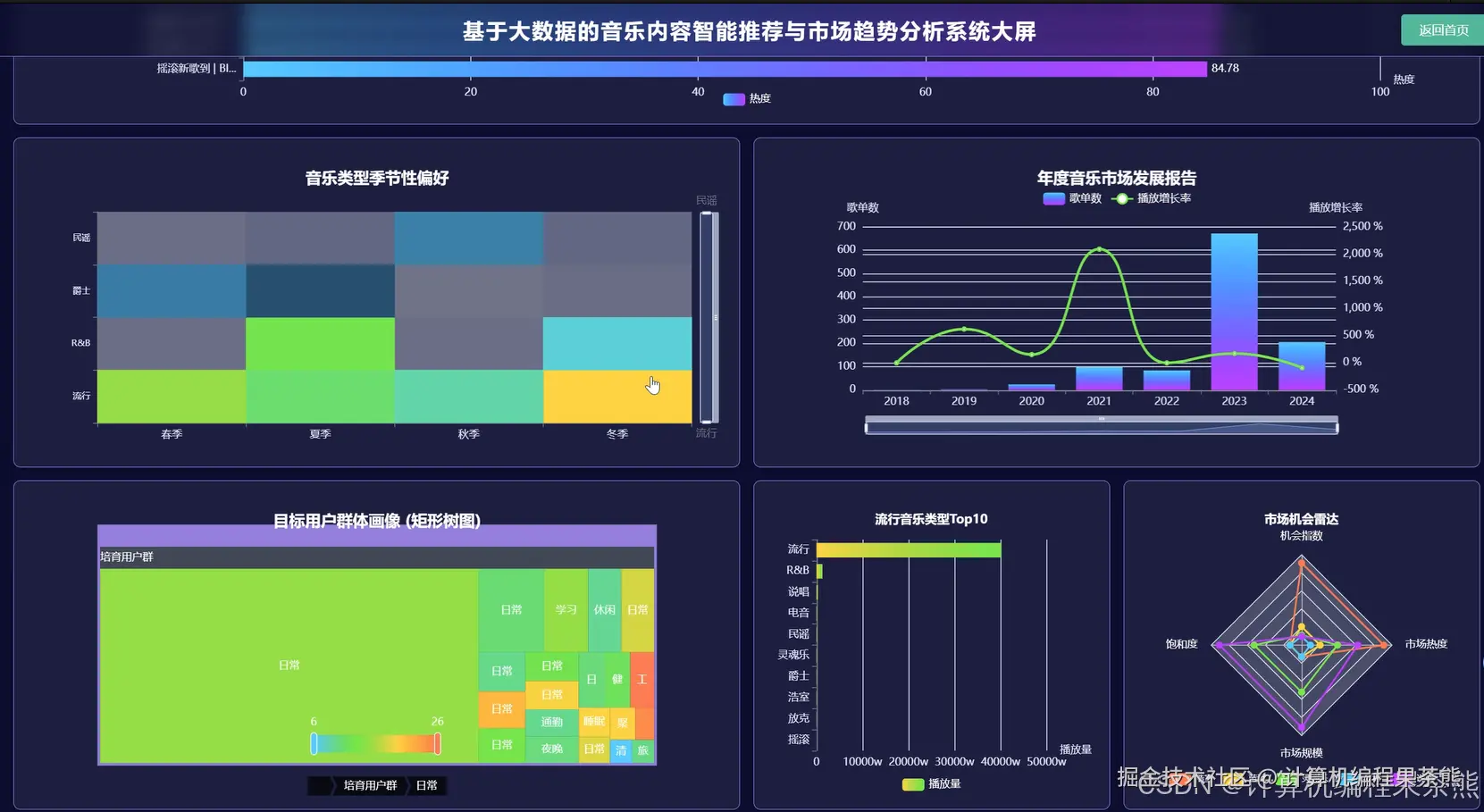Image resolution: width=1484 pixels, height=812 pixels.
Task: Click the 学习 block in the treemap
Action: click(565, 608)
